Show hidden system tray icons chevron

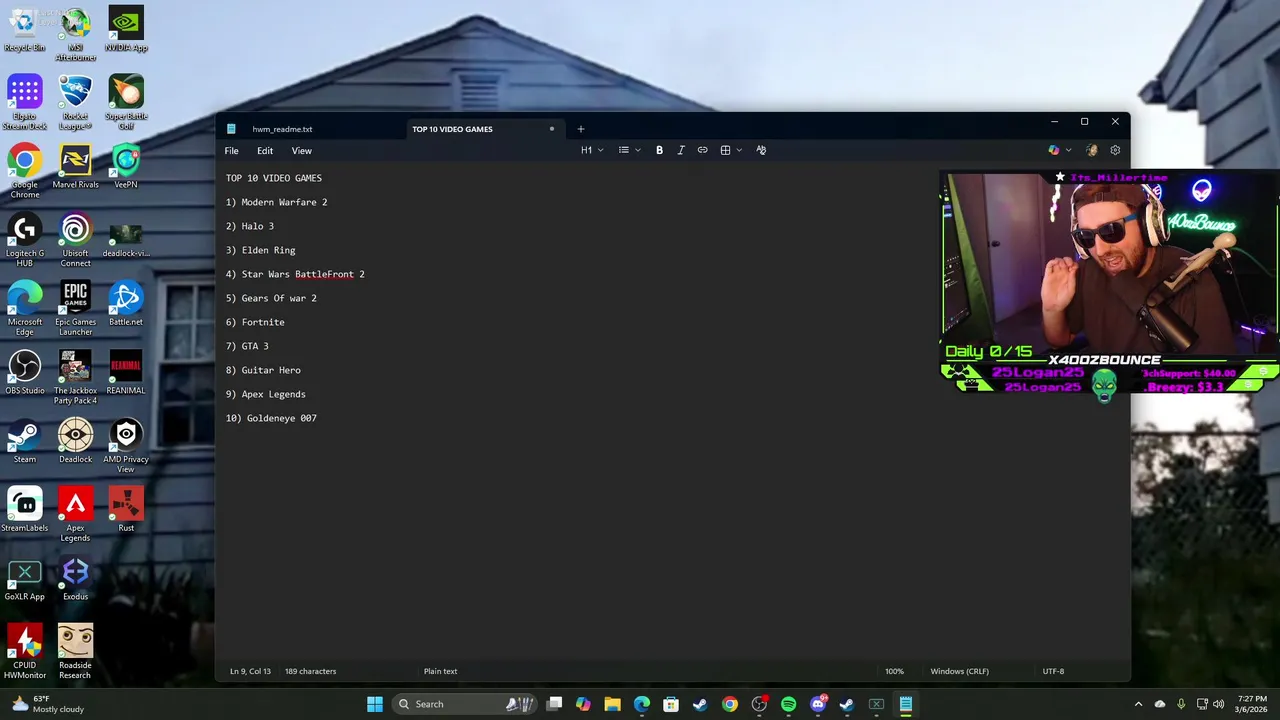point(1138,704)
